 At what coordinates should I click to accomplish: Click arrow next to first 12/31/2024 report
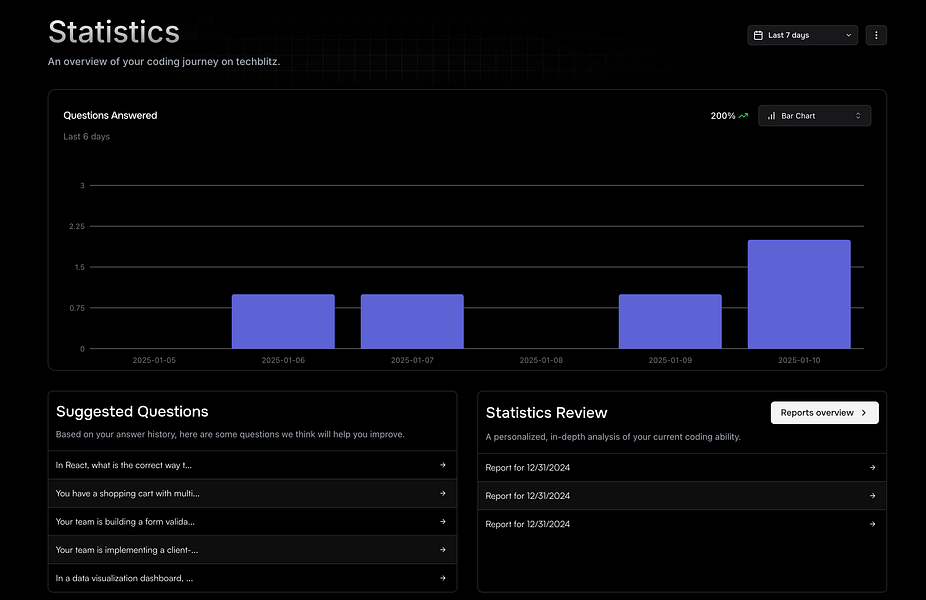pos(872,467)
